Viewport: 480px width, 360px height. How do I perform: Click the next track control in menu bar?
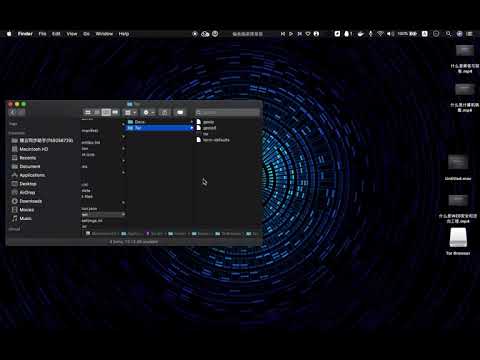click(x=299, y=34)
